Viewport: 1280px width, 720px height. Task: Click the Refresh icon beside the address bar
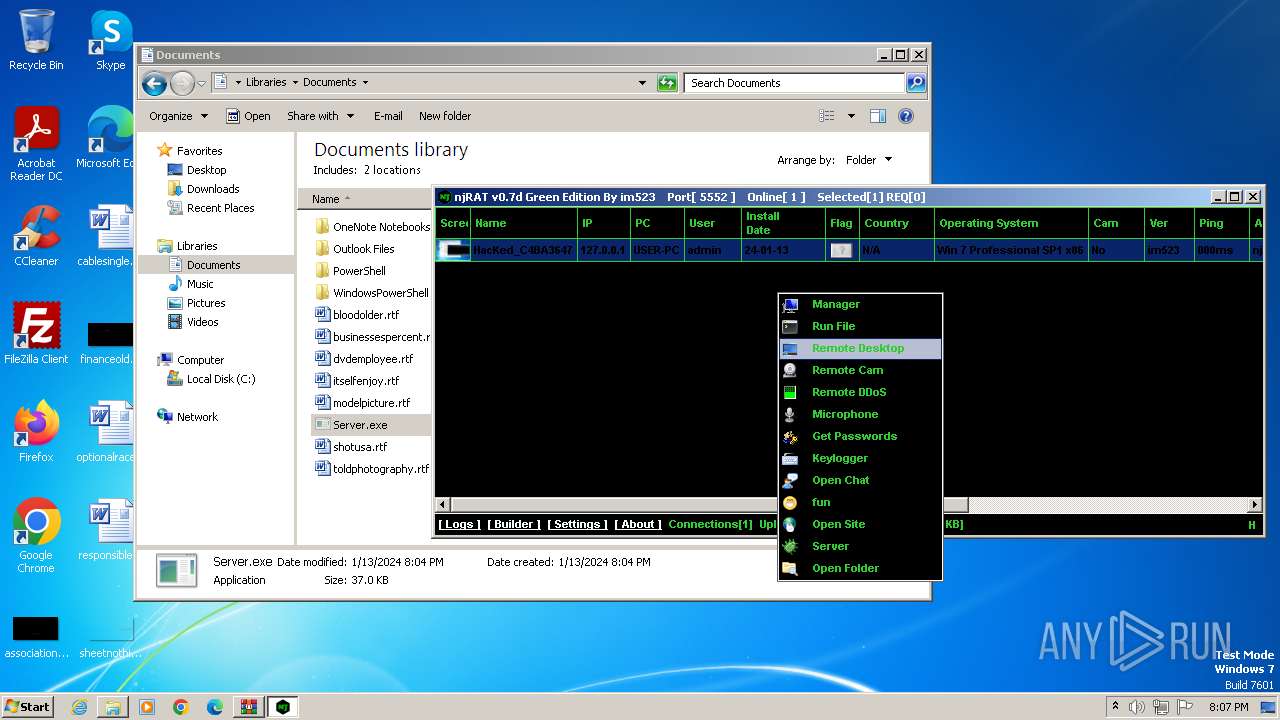[667, 83]
